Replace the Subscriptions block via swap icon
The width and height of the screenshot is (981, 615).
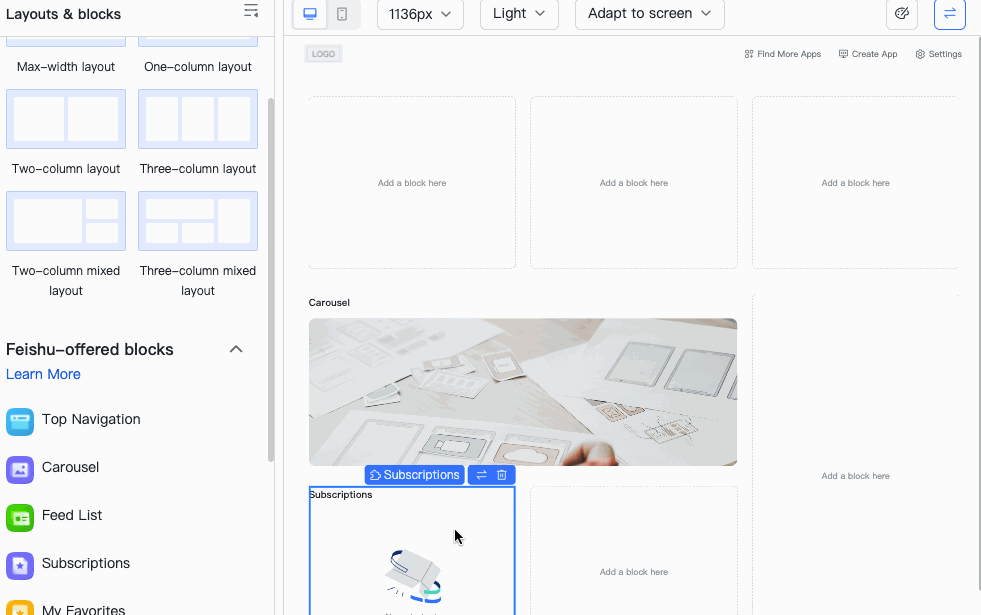point(481,475)
